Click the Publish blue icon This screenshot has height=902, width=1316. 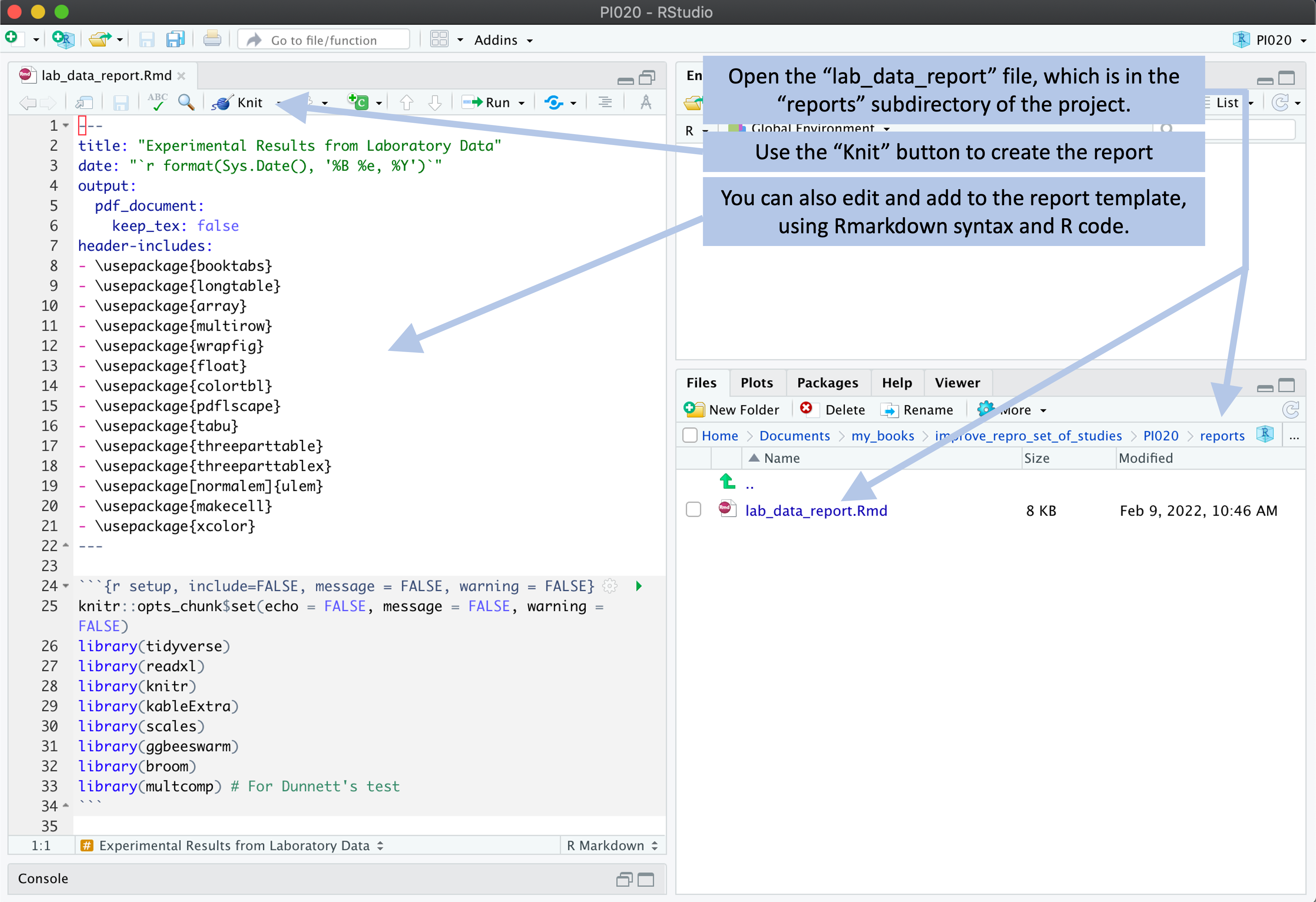[x=553, y=102]
